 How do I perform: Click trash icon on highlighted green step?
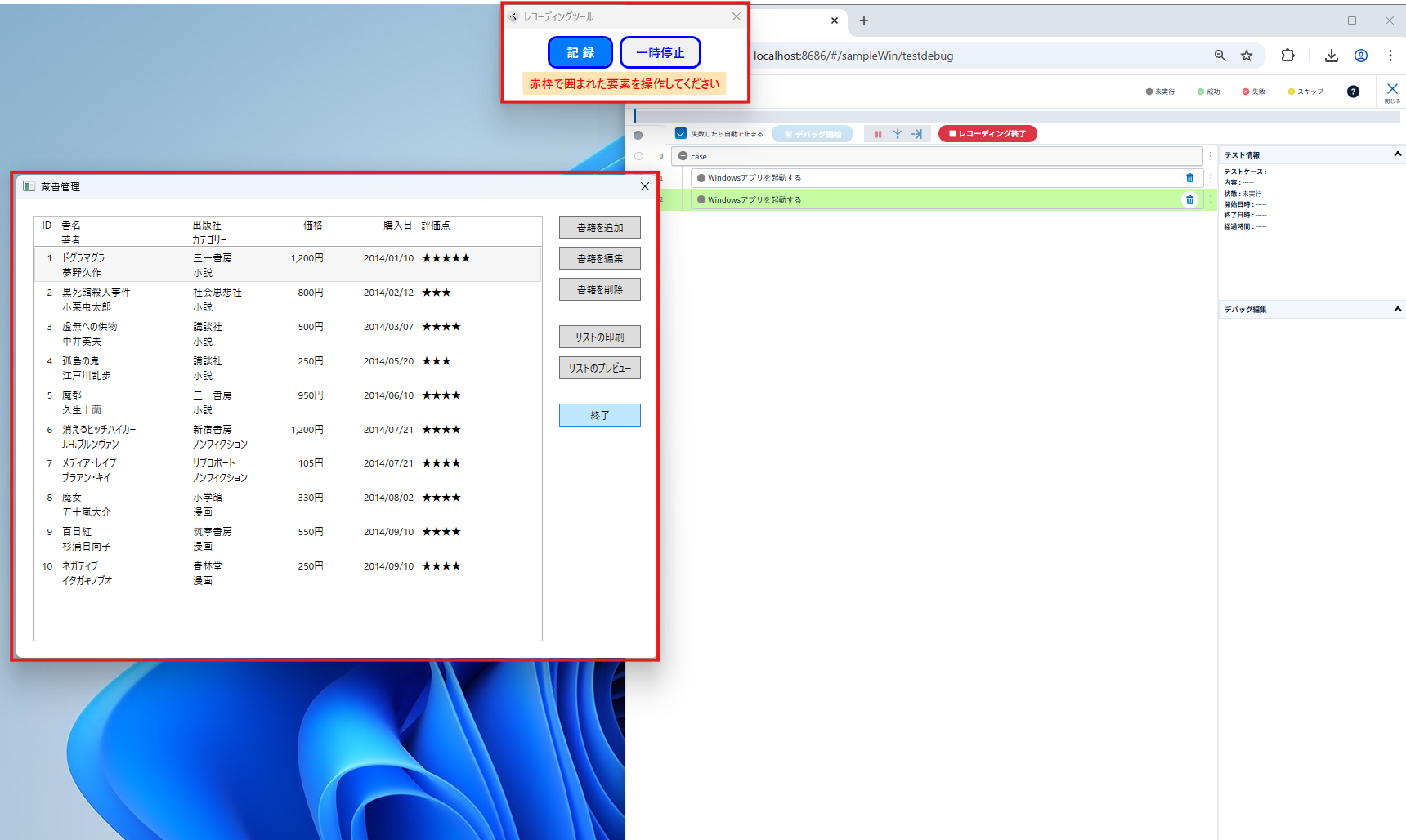coord(1189,200)
